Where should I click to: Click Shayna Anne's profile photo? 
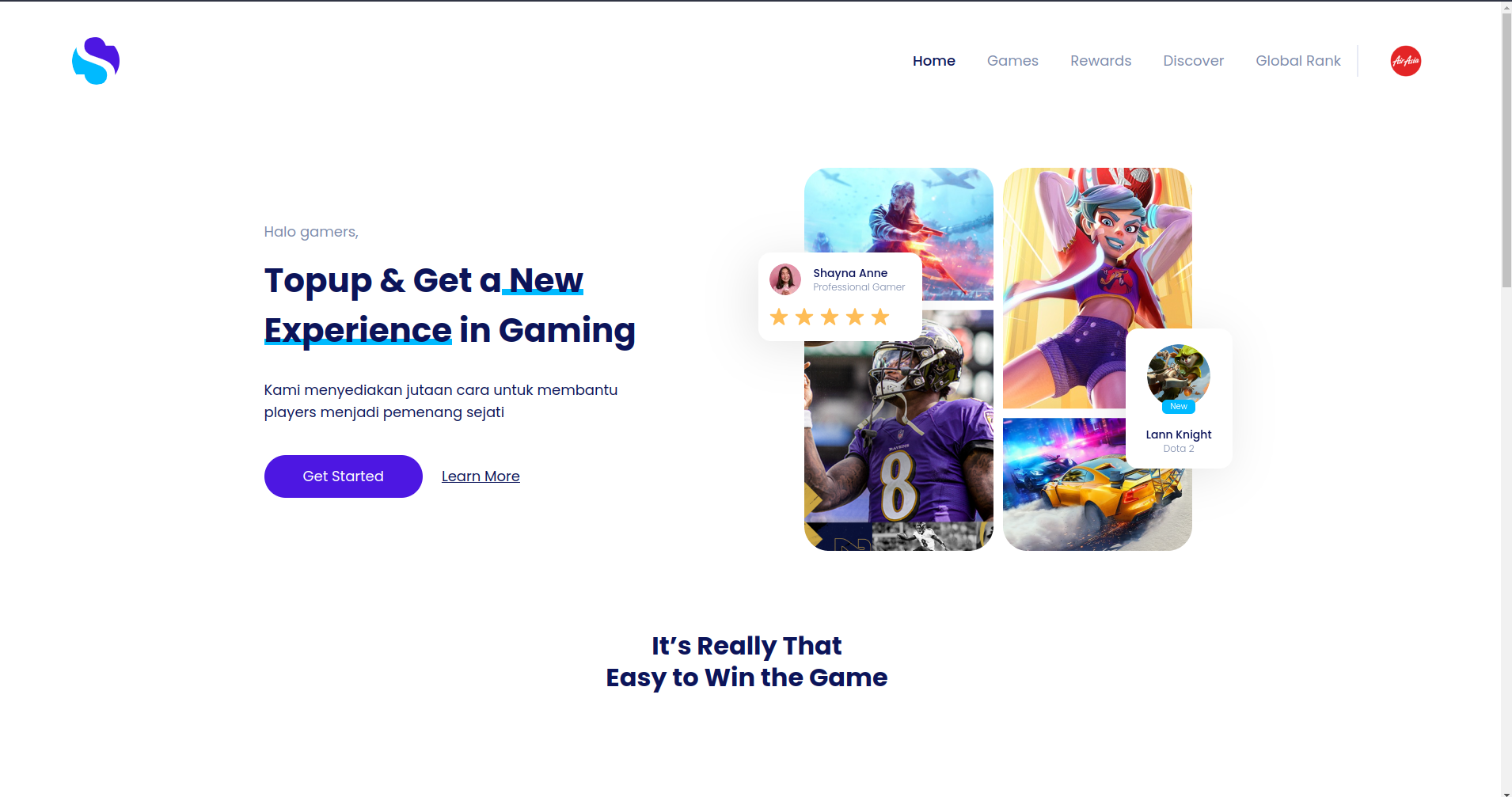tap(785, 279)
